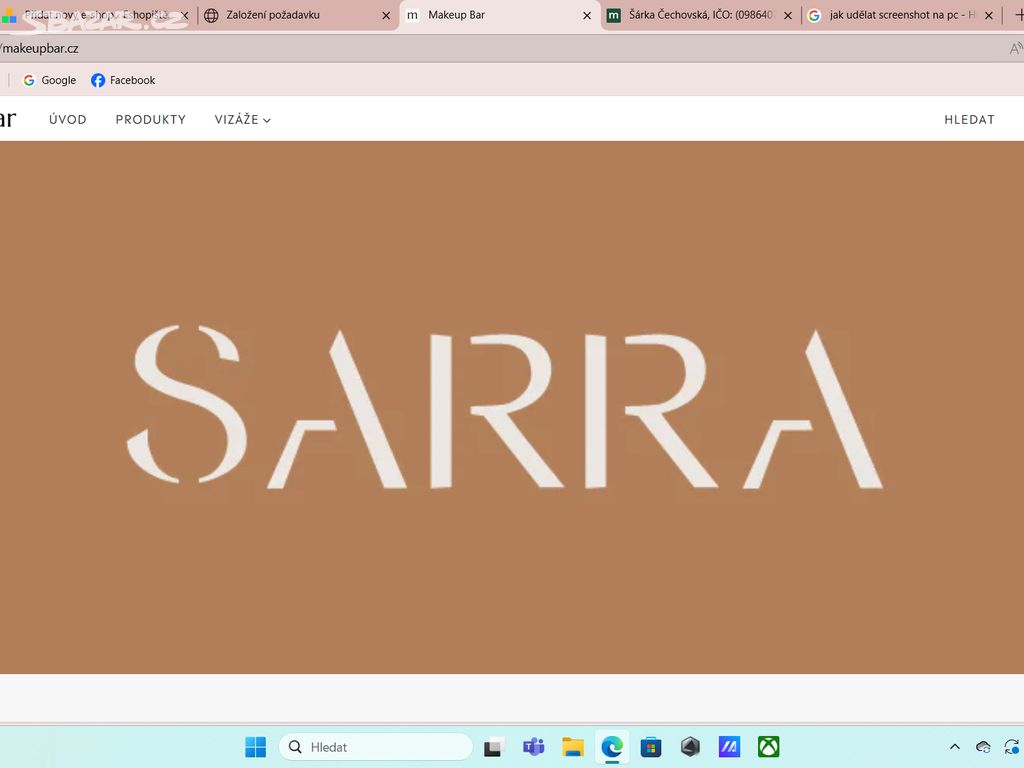Open the PRODUKTY menu item
1024x768 pixels.
151,120
